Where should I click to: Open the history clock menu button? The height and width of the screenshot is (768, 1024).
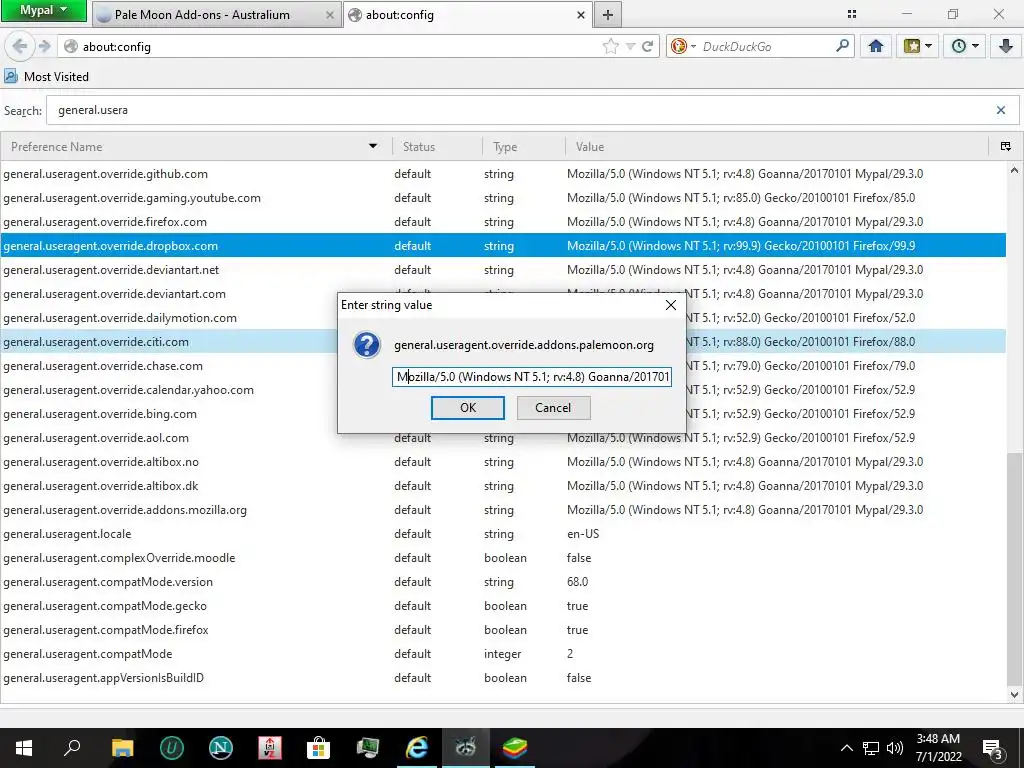click(x=965, y=46)
